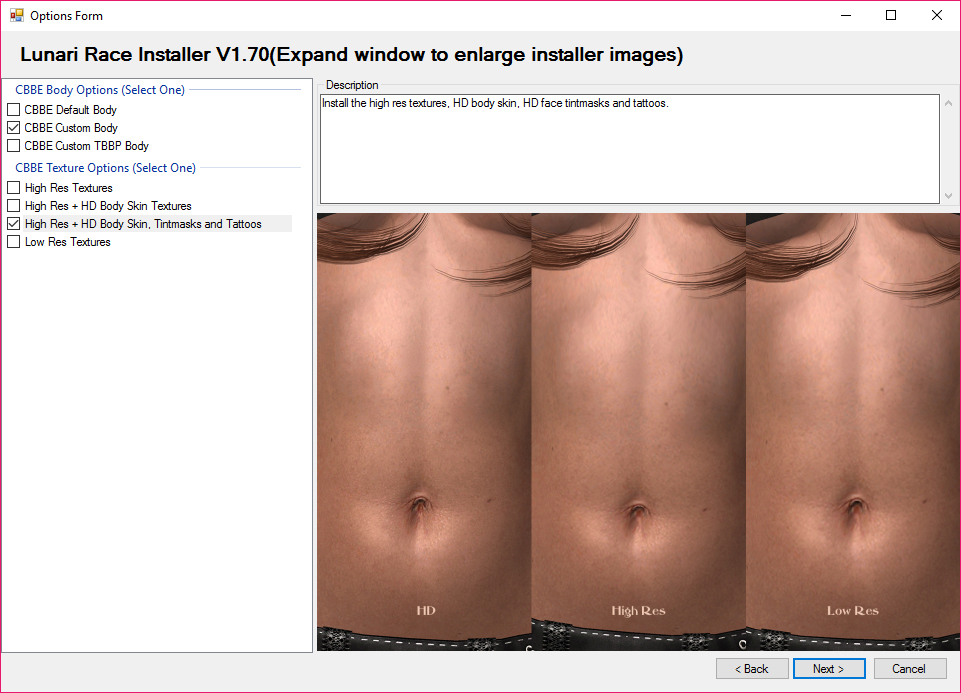The width and height of the screenshot is (961, 693).
Task: Click the CBBE Texture Options group header
Action: (105, 167)
